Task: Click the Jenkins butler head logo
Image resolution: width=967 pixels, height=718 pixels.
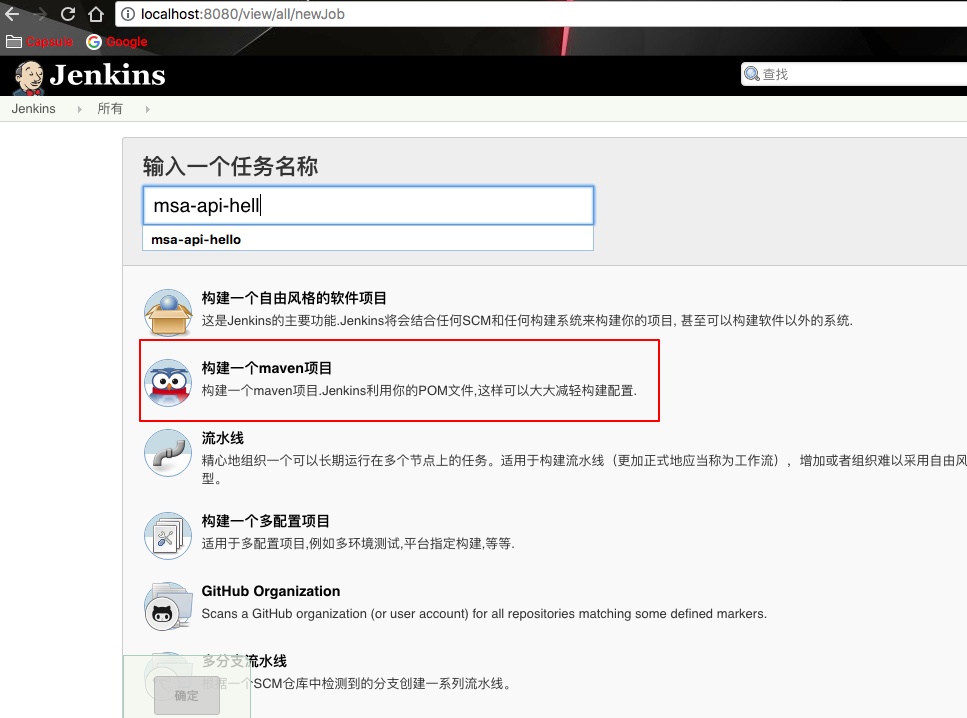Action: tap(26, 75)
